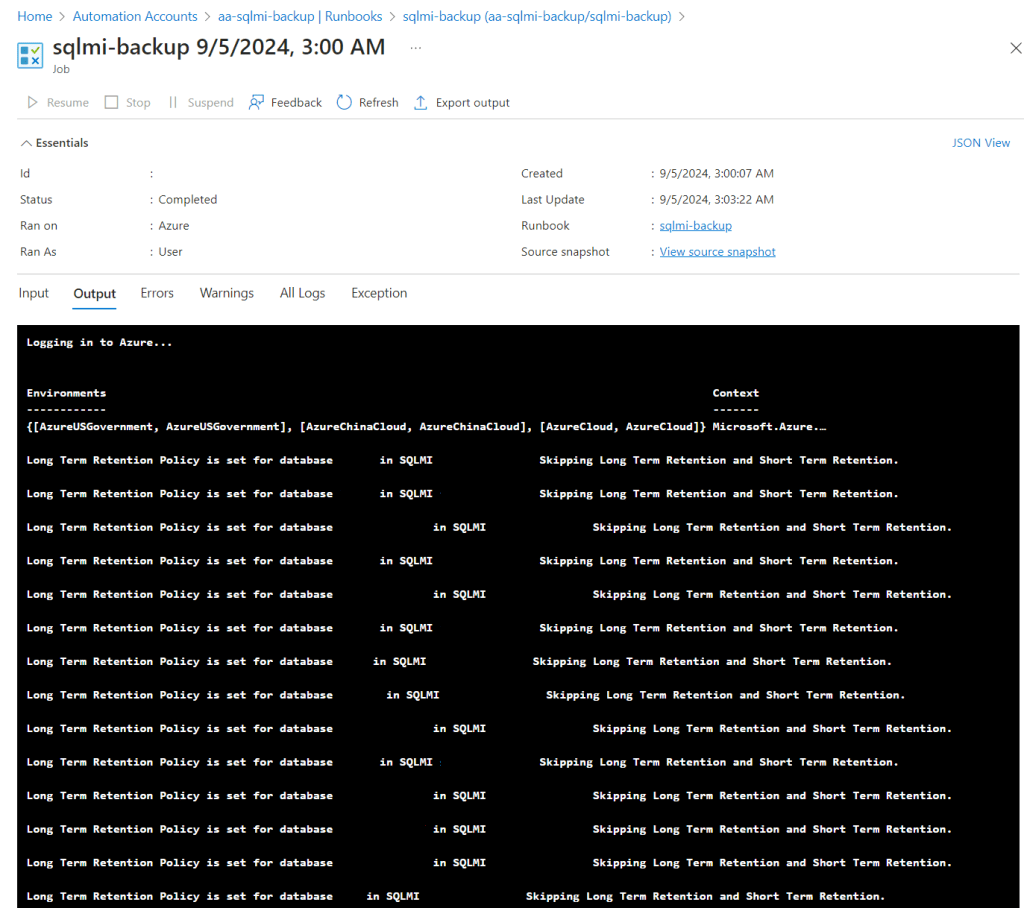Click the Suspend job button
Image resolution: width=1024 pixels, height=908 pixels.
(200, 103)
